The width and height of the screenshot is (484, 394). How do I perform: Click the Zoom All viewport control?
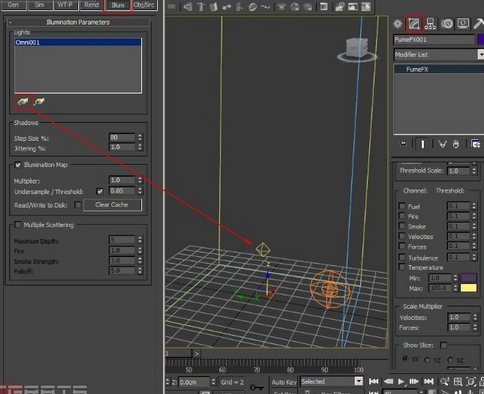click(458, 381)
